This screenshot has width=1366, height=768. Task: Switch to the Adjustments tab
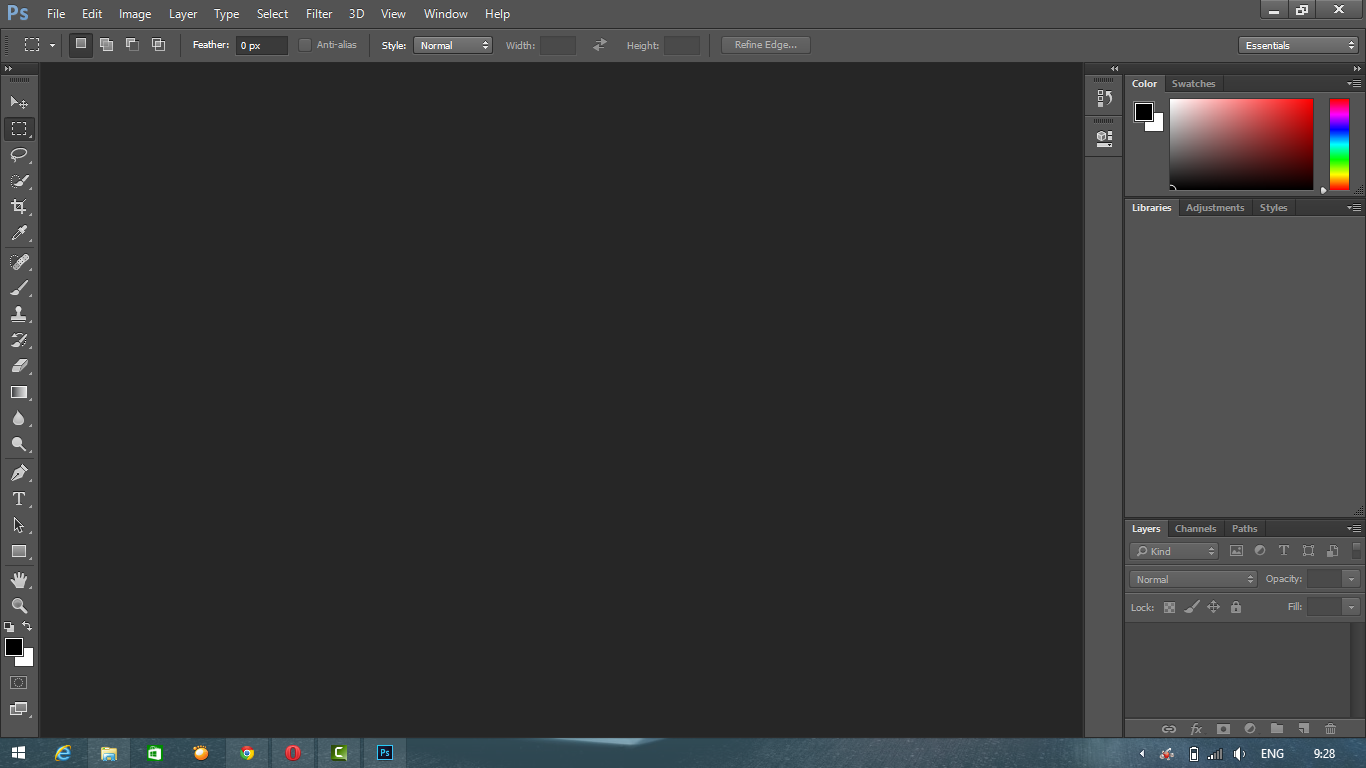[1215, 208]
